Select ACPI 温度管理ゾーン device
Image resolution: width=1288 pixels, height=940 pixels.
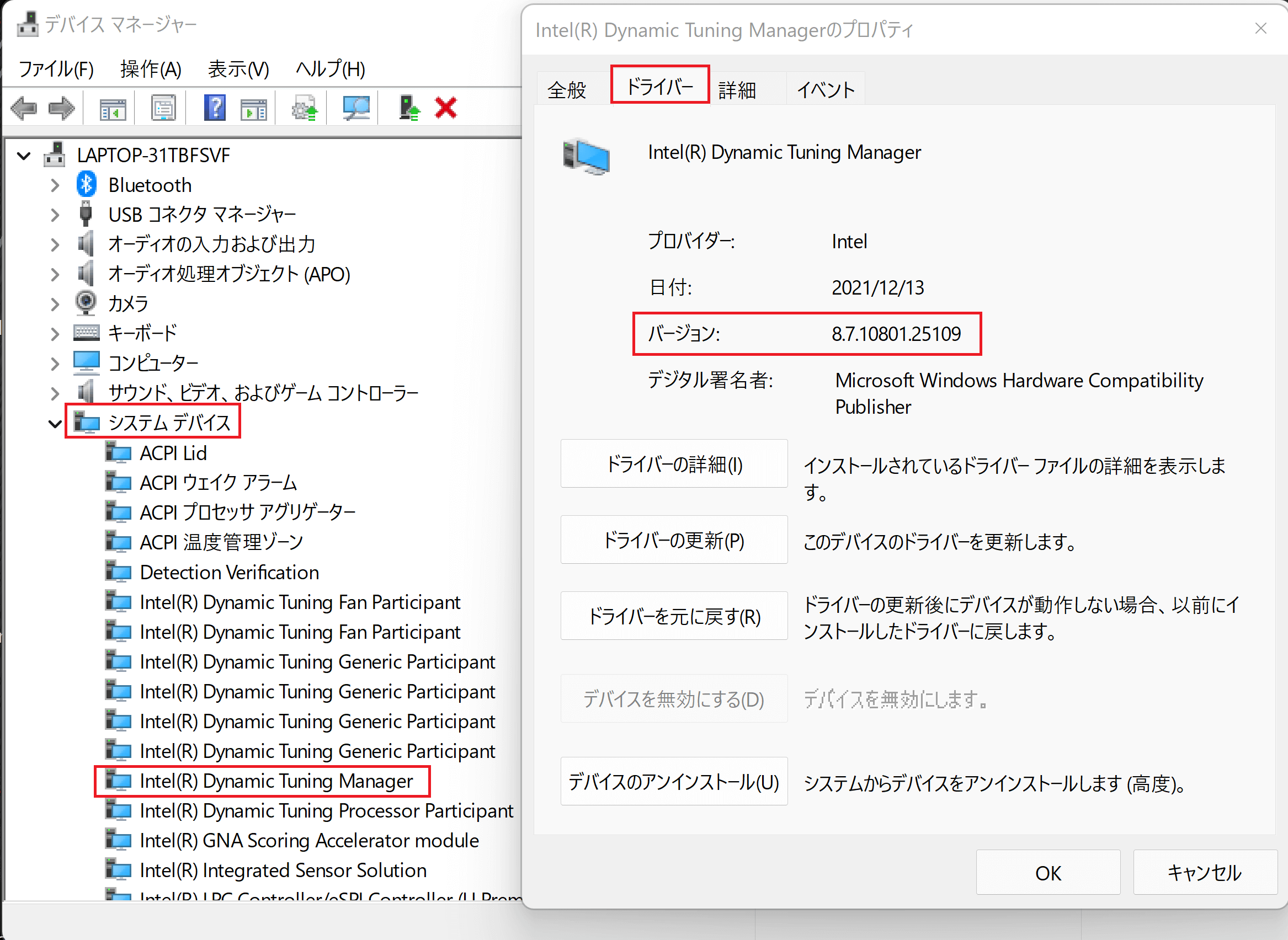pyautogui.click(x=221, y=542)
